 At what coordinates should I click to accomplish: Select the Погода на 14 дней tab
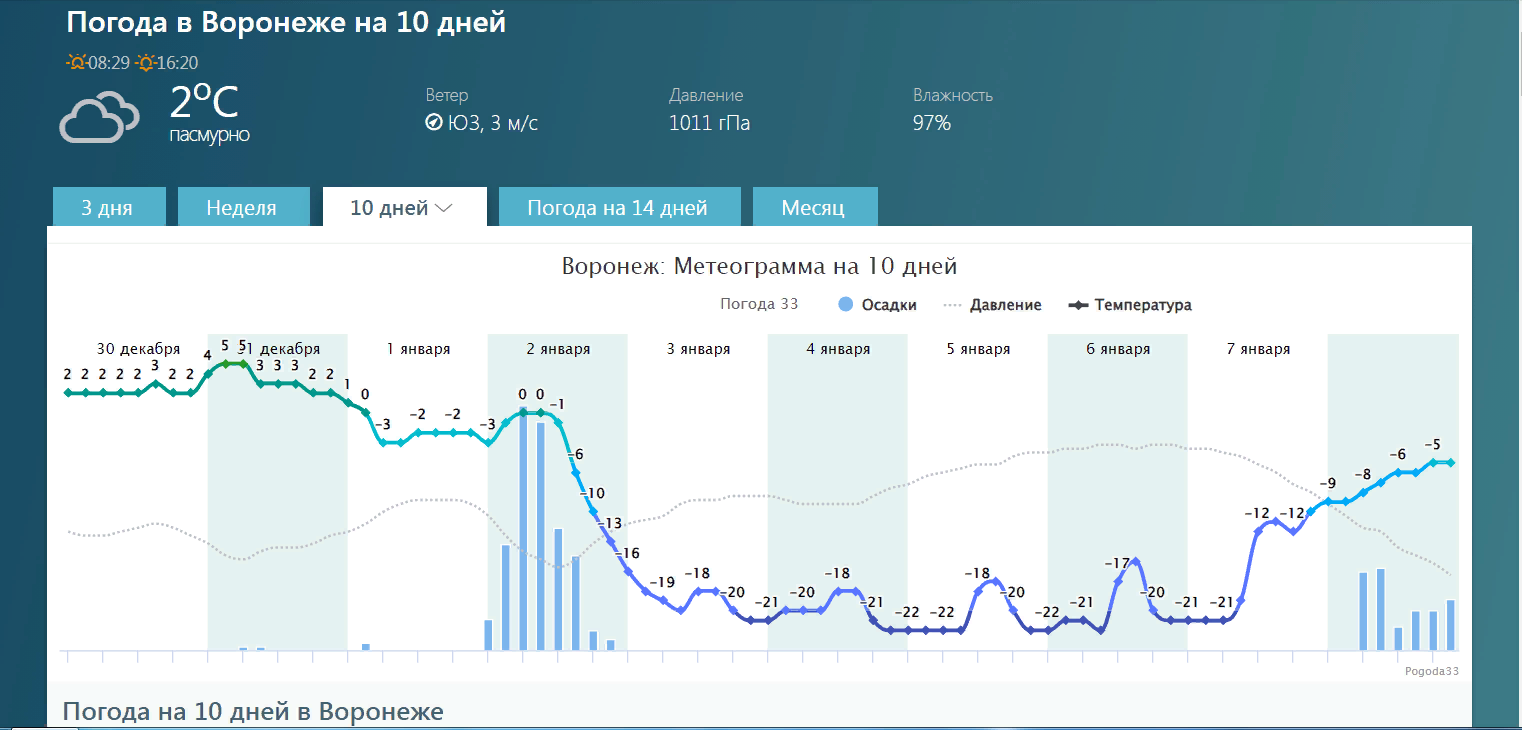pyautogui.click(x=617, y=208)
